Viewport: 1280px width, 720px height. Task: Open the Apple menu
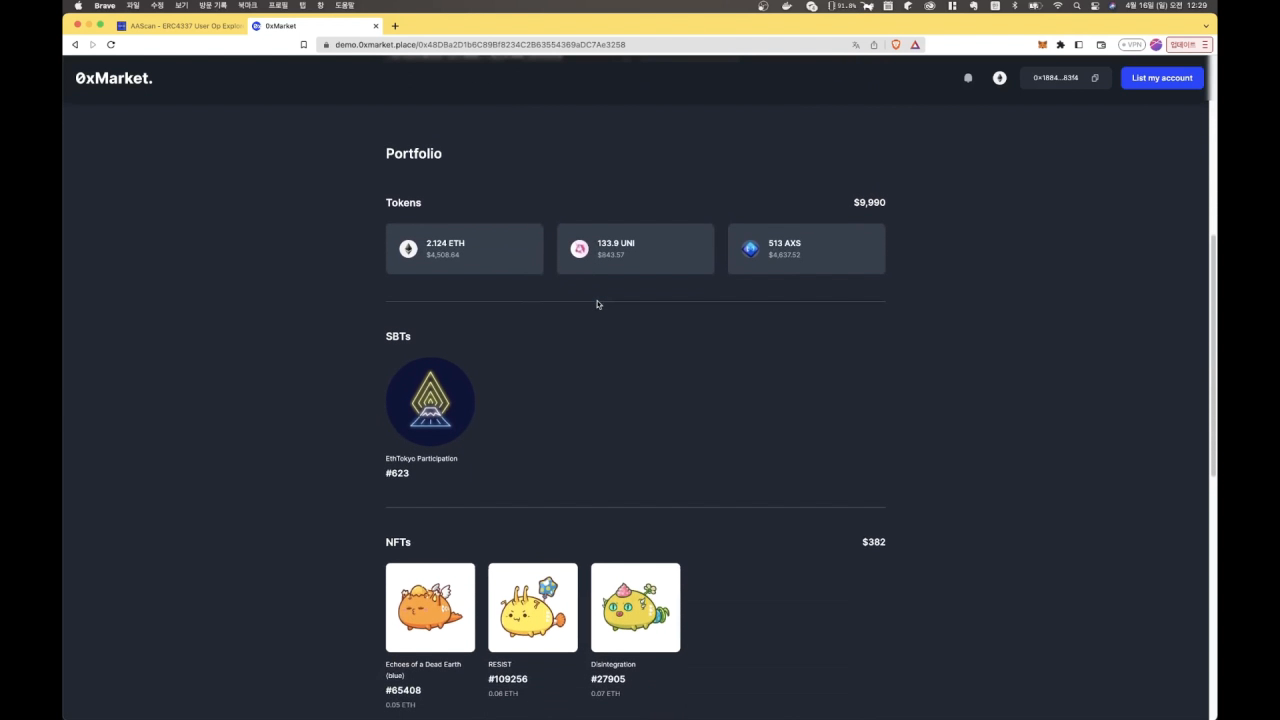pyautogui.click(x=78, y=6)
